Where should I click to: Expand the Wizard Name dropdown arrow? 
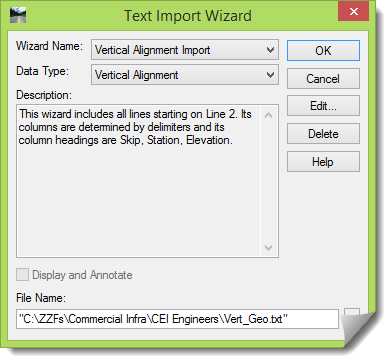coord(270,50)
